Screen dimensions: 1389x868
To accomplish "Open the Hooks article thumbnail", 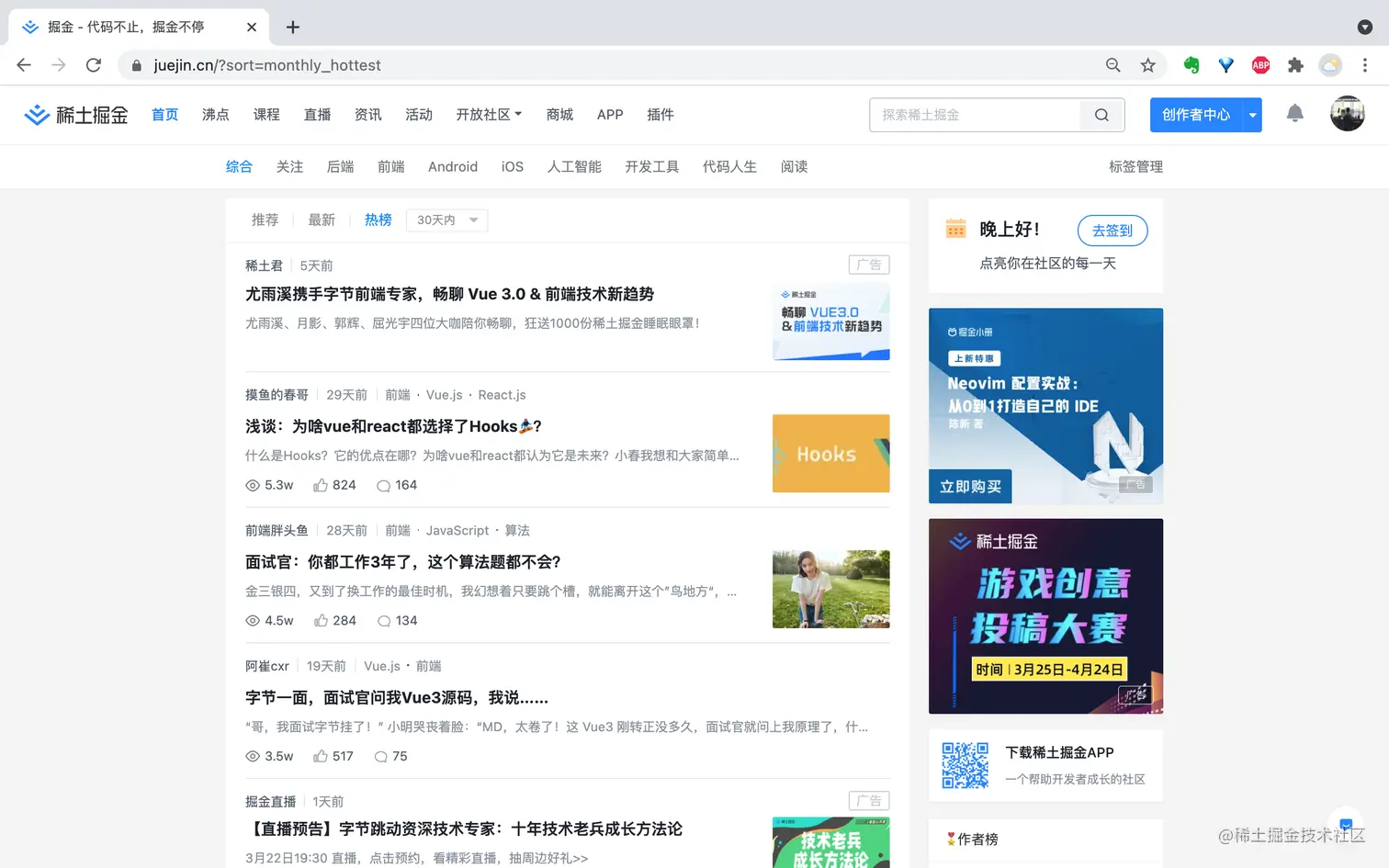I will tap(830, 454).
